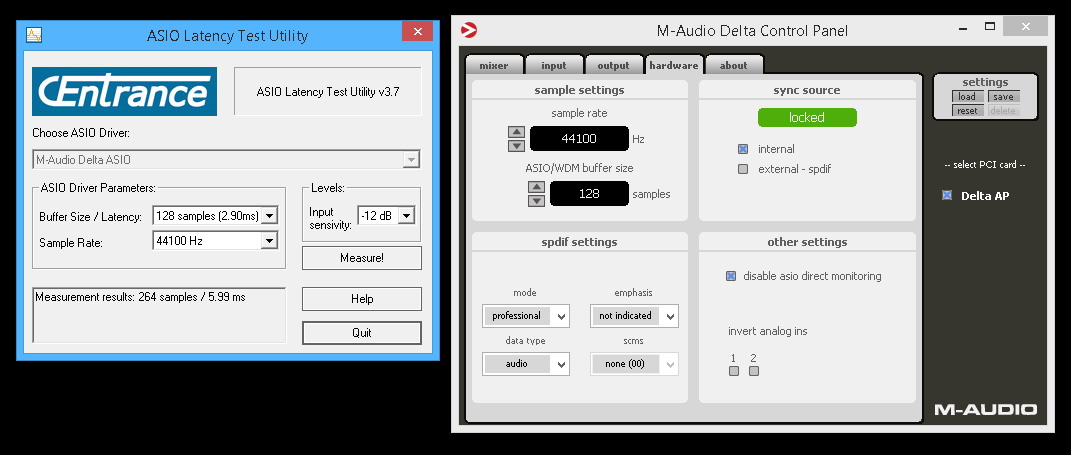Switch to the output tab

[x=613, y=66]
